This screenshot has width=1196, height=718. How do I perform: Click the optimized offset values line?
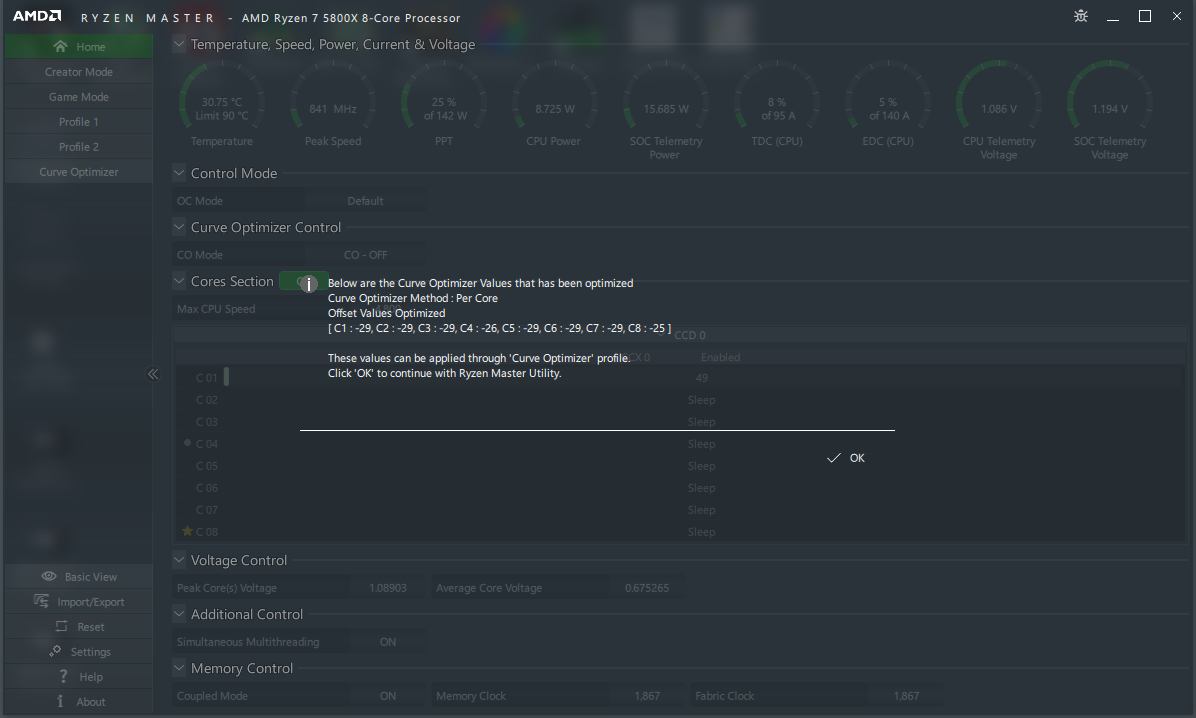500,328
